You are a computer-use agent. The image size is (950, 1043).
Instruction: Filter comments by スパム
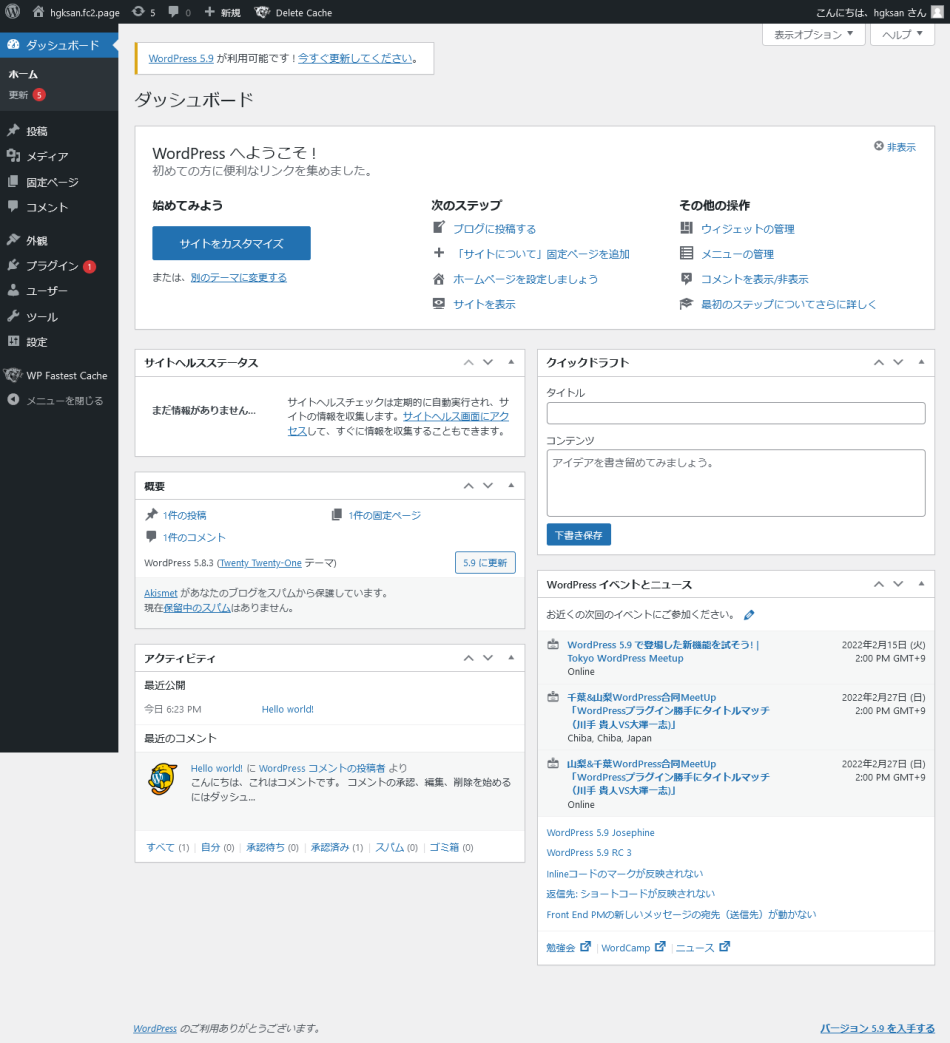point(390,847)
